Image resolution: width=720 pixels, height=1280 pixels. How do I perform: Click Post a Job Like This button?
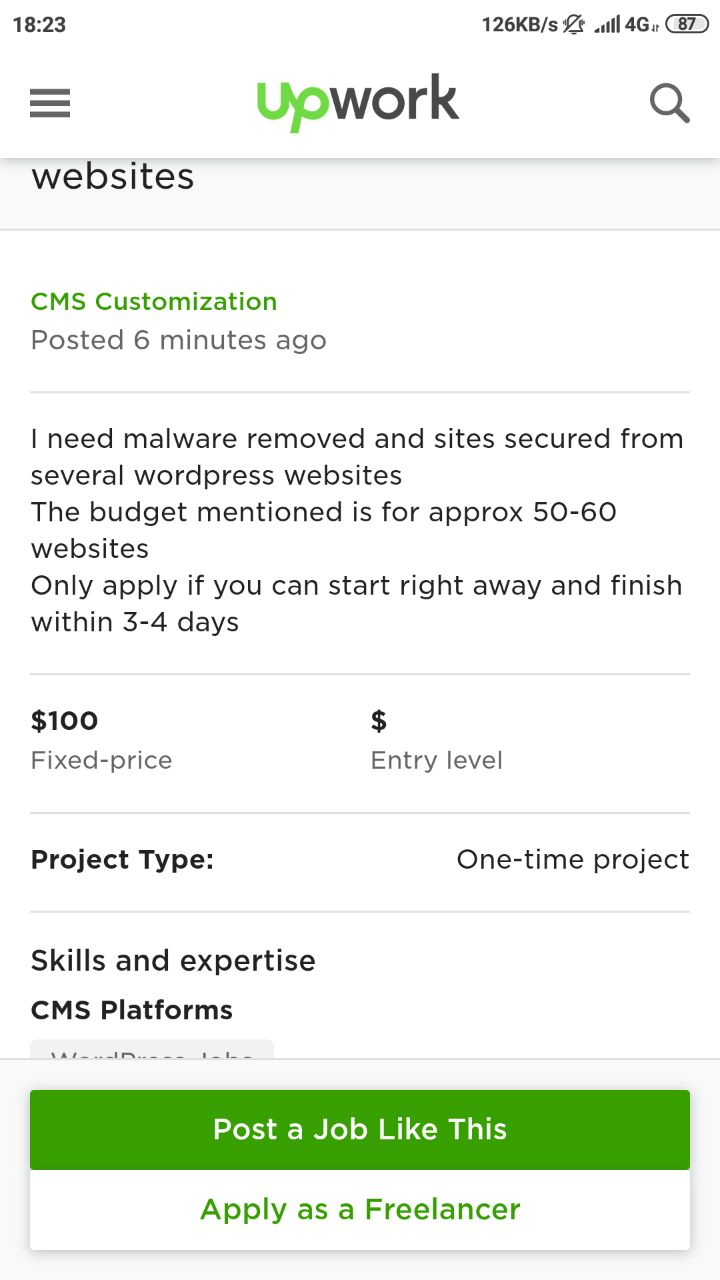(360, 1129)
